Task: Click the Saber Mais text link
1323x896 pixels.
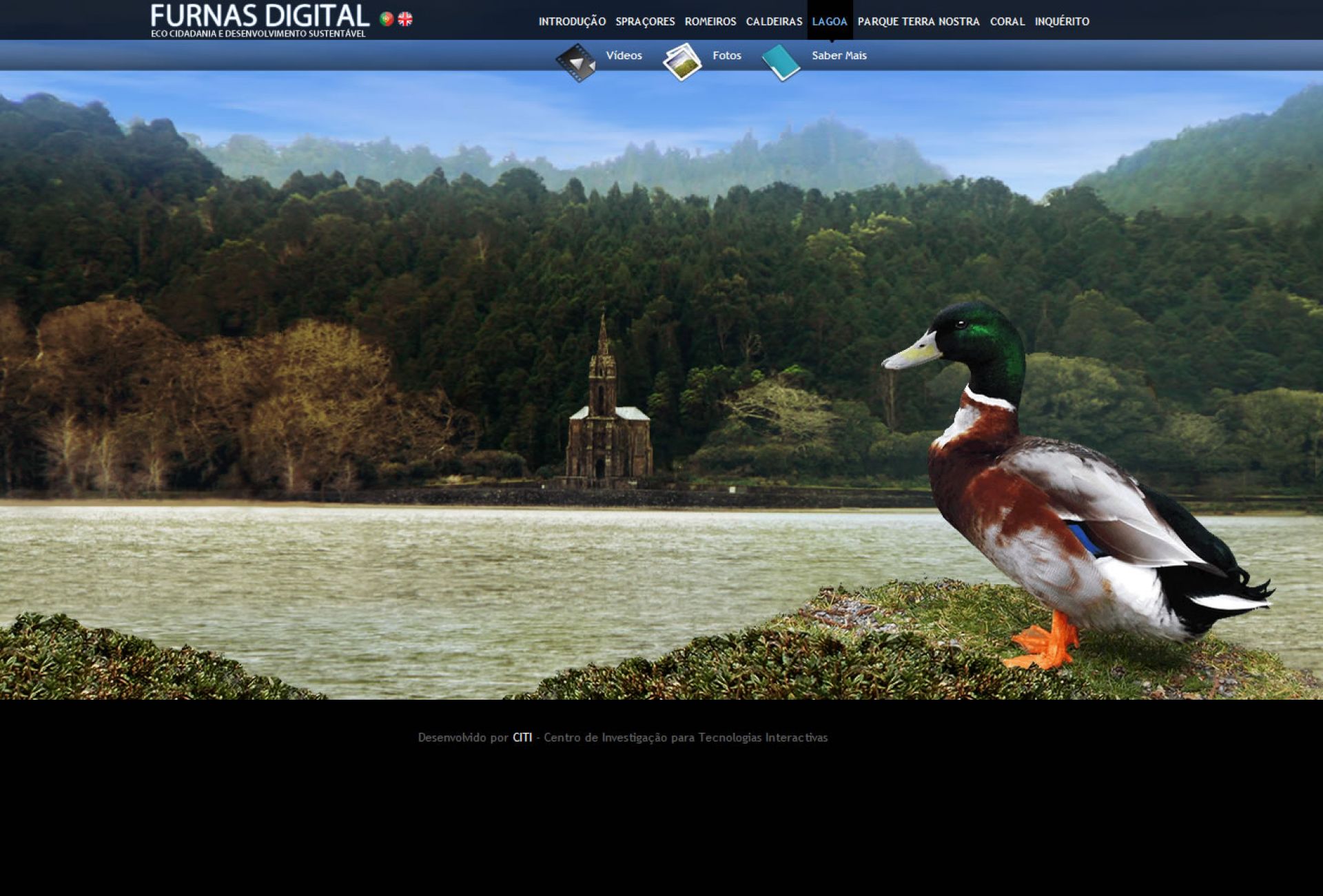Action: click(x=839, y=55)
